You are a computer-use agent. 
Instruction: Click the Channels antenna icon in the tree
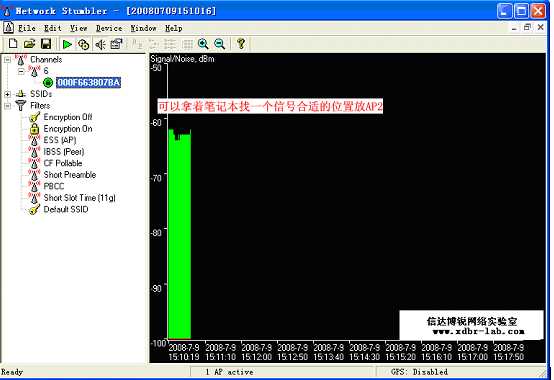click(21, 60)
